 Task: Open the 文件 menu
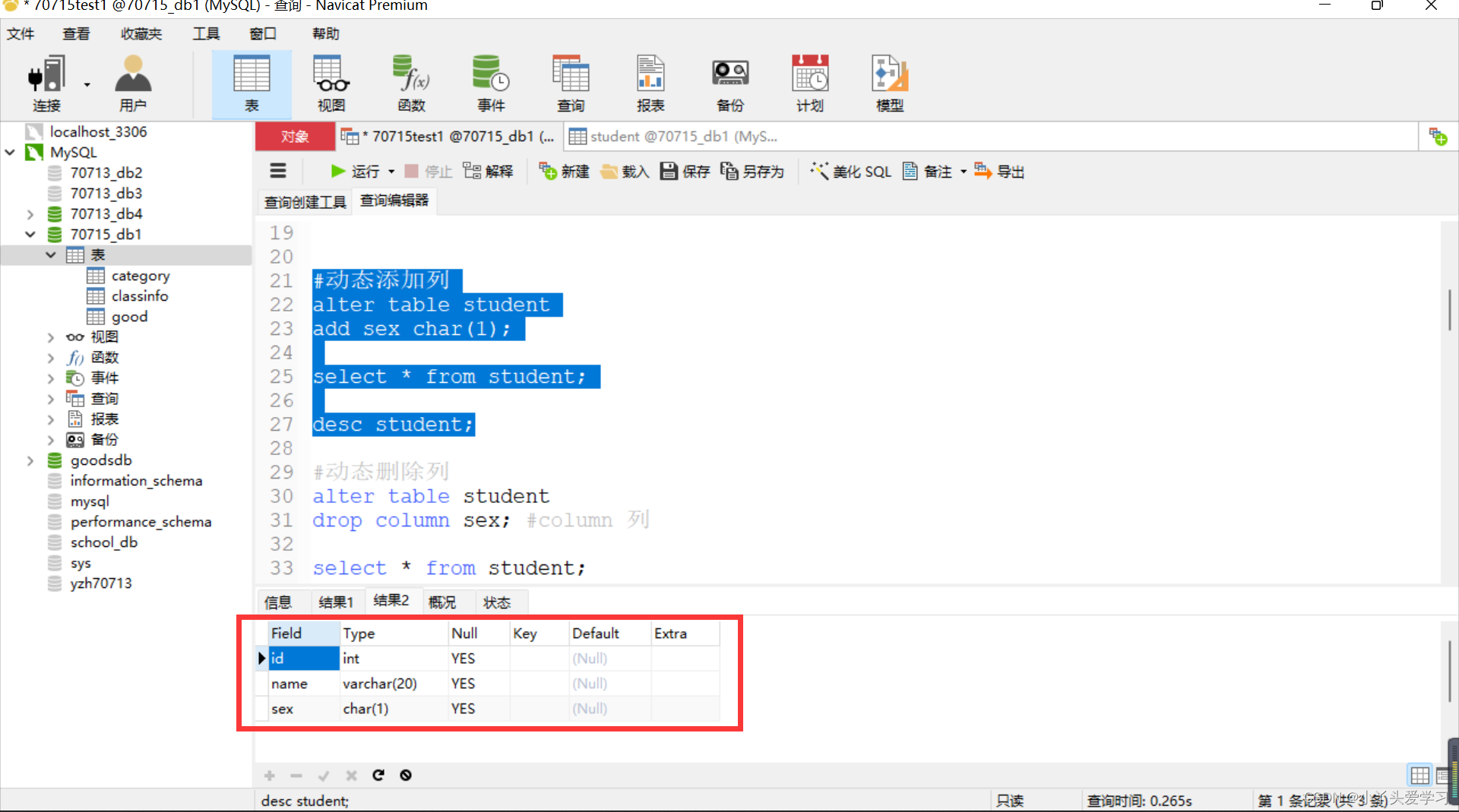[x=21, y=33]
